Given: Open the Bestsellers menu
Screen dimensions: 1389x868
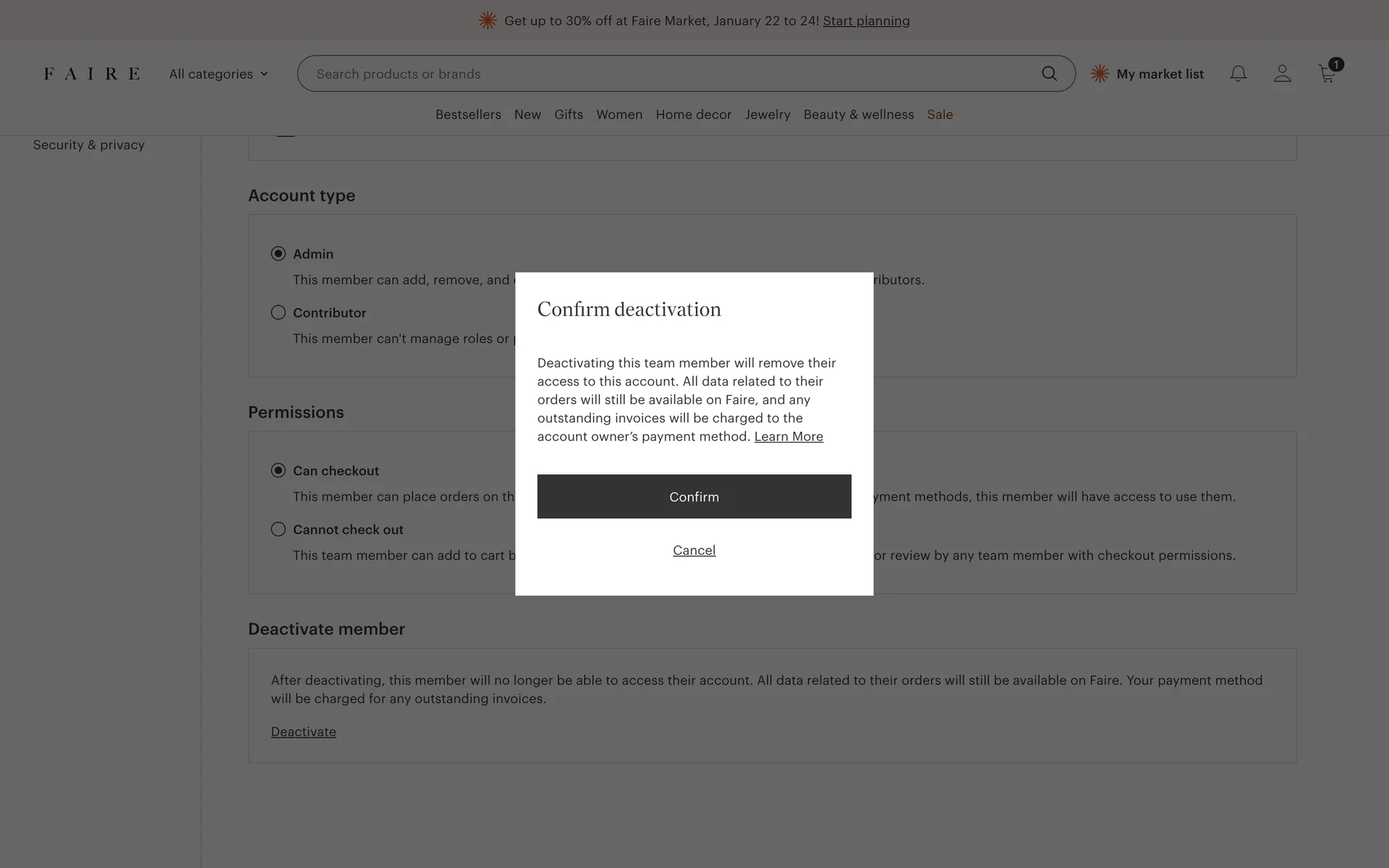Looking at the screenshot, I should pos(468,114).
